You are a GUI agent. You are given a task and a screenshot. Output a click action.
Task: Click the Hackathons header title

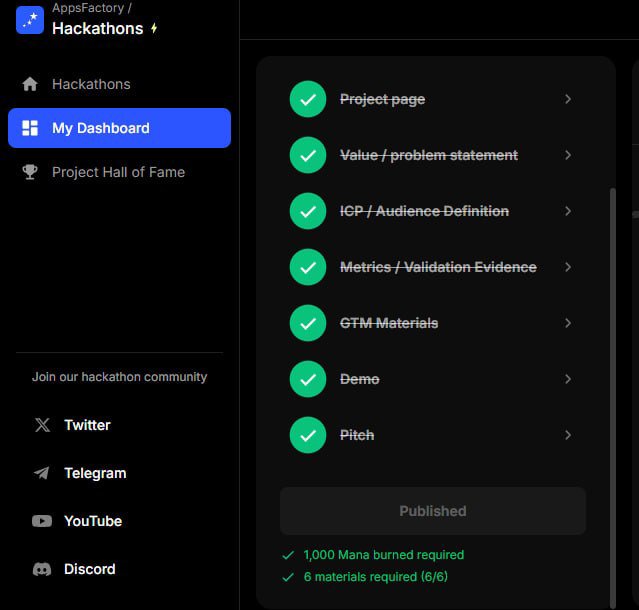(98, 29)
